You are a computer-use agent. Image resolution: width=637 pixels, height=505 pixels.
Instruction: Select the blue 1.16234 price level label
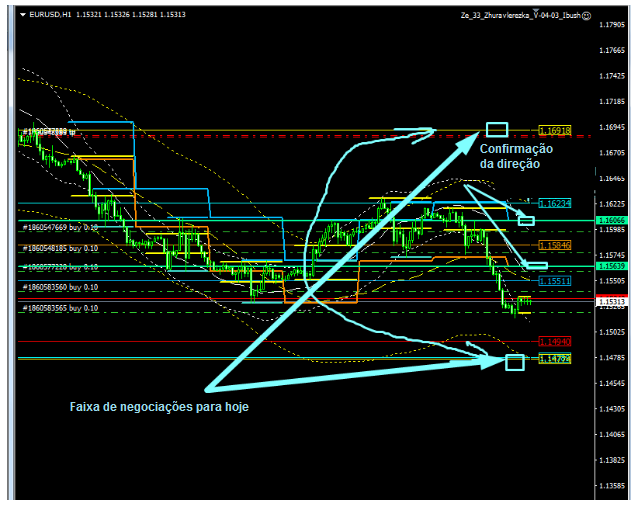(x=555, y=203)
